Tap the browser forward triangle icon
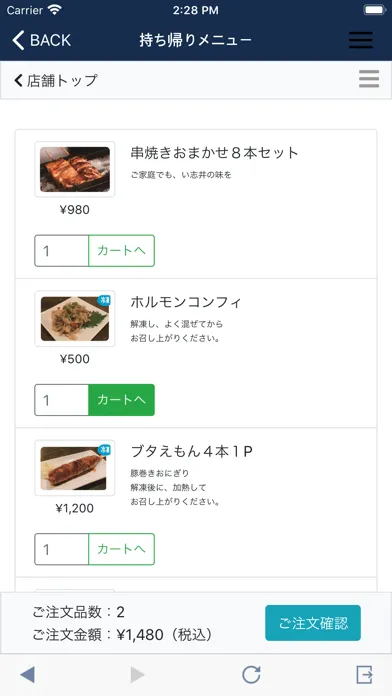Screen dimensions: 392x696 coord(138,675)
